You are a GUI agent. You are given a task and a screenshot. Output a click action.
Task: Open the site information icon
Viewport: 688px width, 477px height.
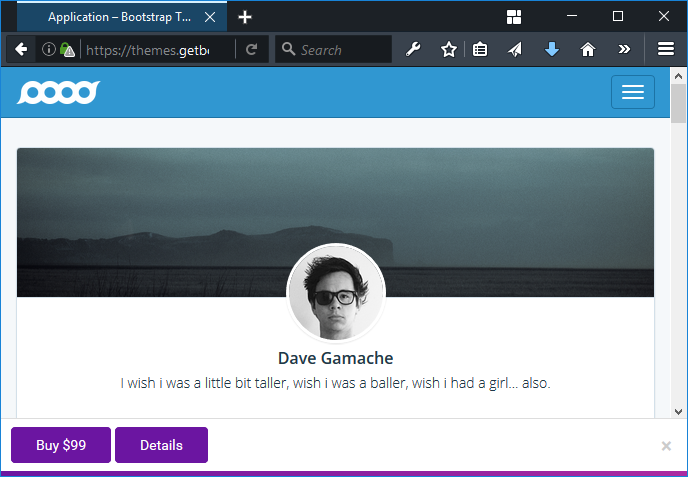[49, 49]
